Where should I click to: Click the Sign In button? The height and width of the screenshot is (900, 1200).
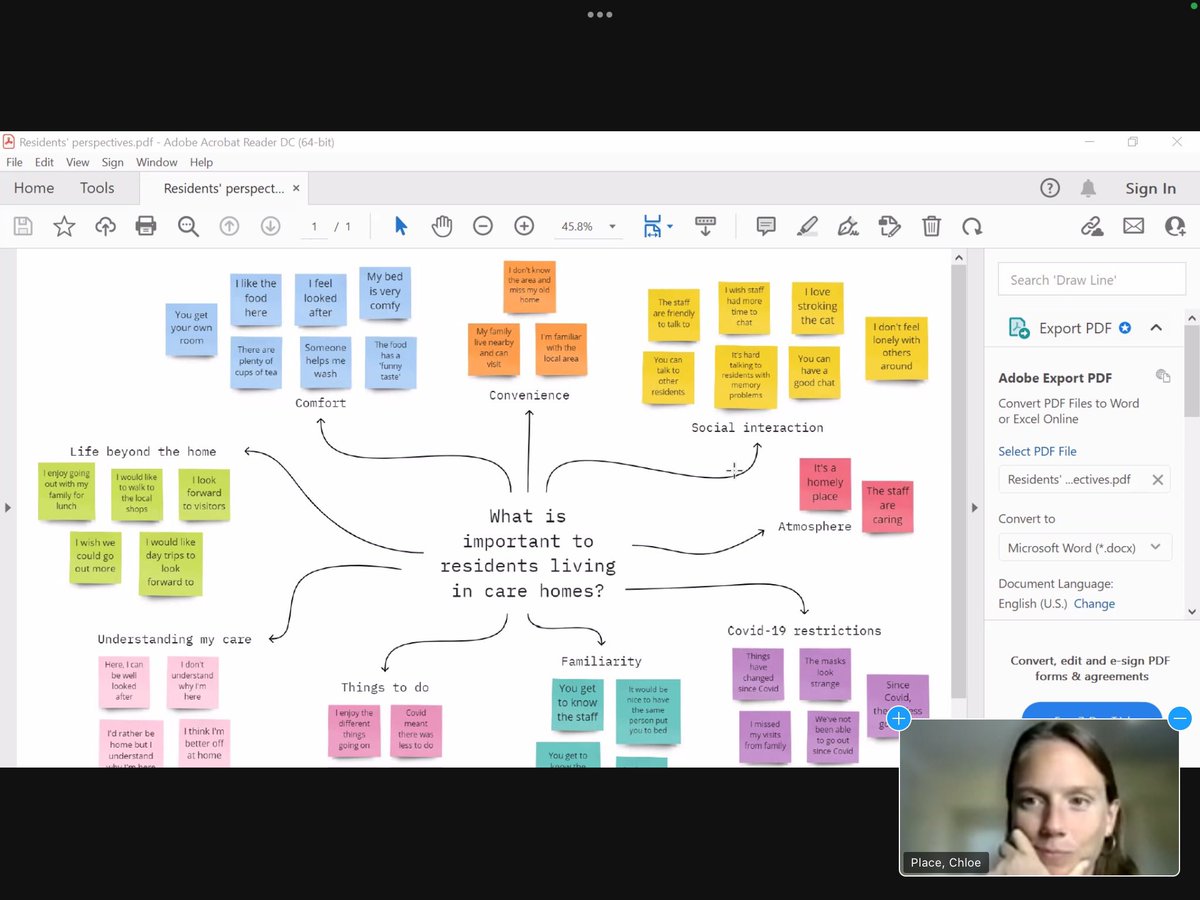pos(1151,188)
